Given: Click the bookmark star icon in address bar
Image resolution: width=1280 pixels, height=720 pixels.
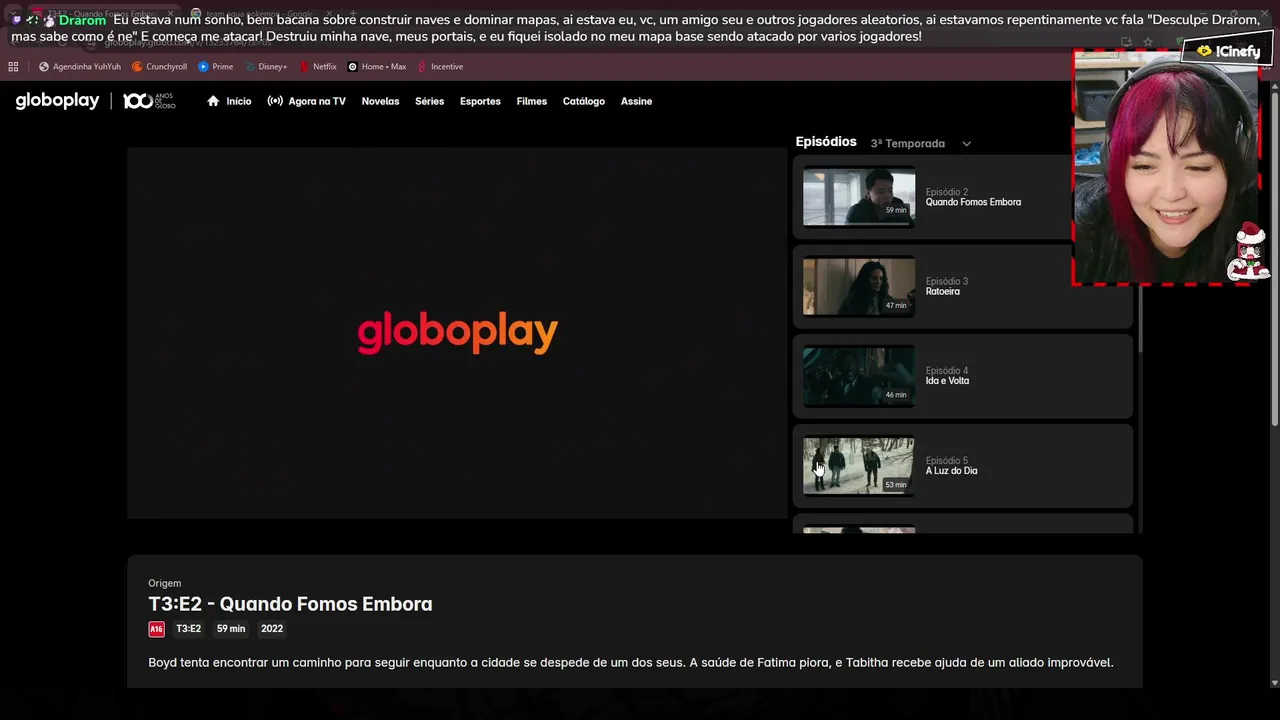Looking at the screenshot, I should pos(1148,42).
